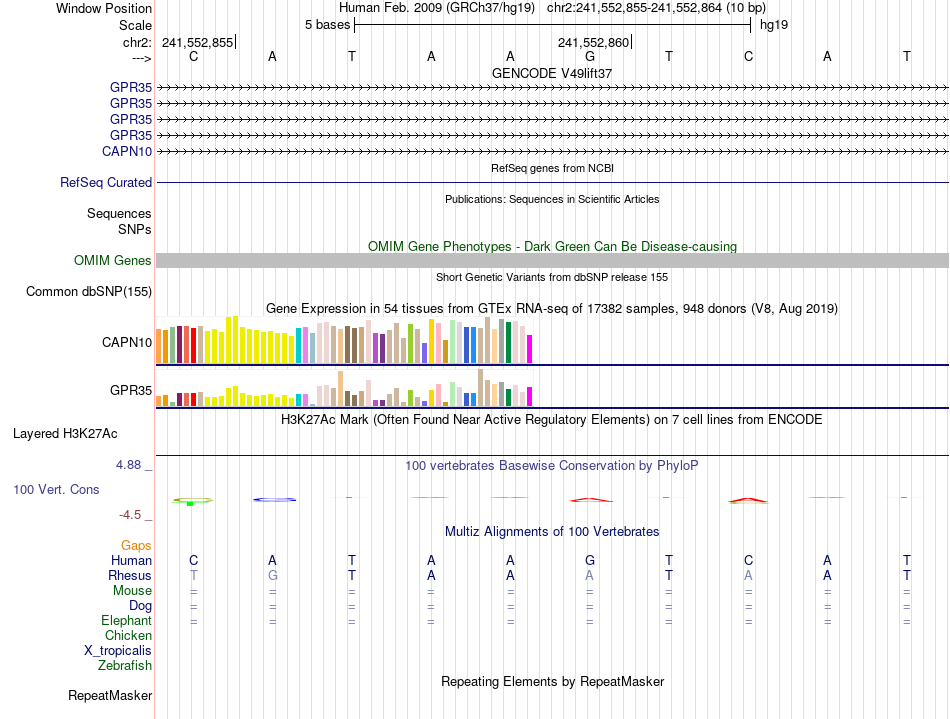Click the 241,552,860 coordinate marker
950x719 pixels.
click(594, 42)
